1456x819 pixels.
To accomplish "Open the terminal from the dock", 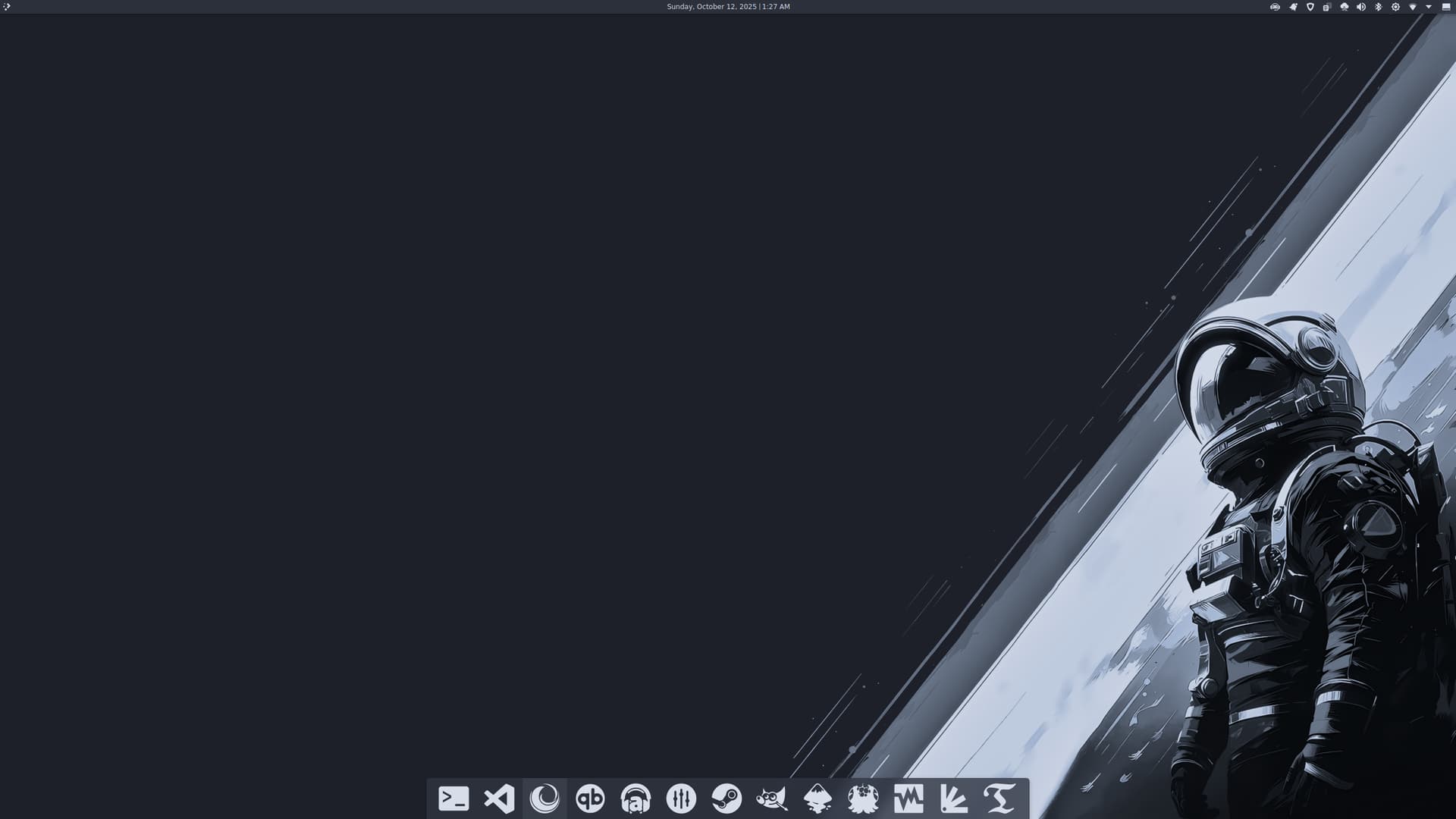I will click(x=453, y=799).
